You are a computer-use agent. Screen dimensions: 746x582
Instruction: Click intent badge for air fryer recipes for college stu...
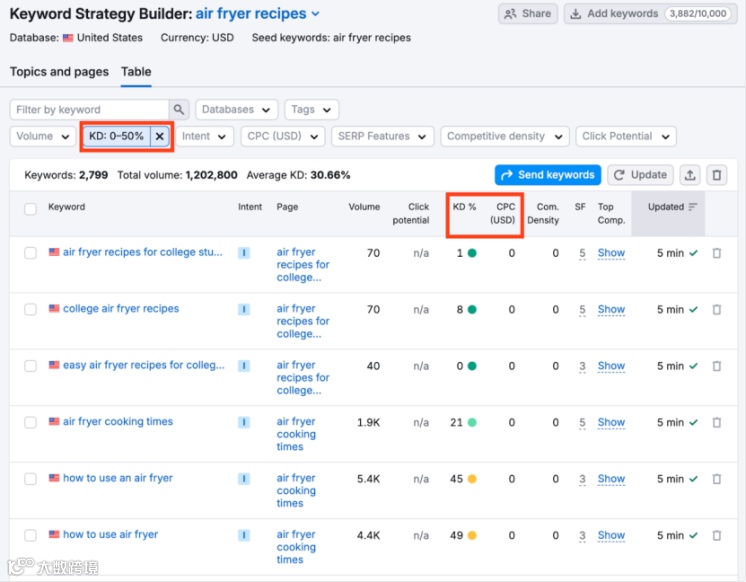click(x=244, y=253)
